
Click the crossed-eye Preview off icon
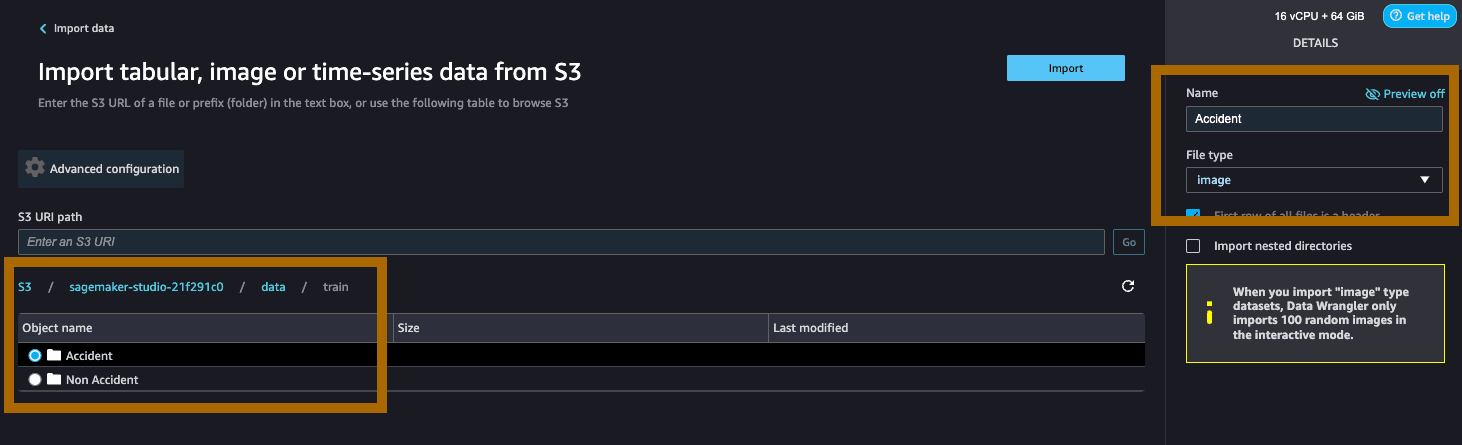coord(1372,93)
